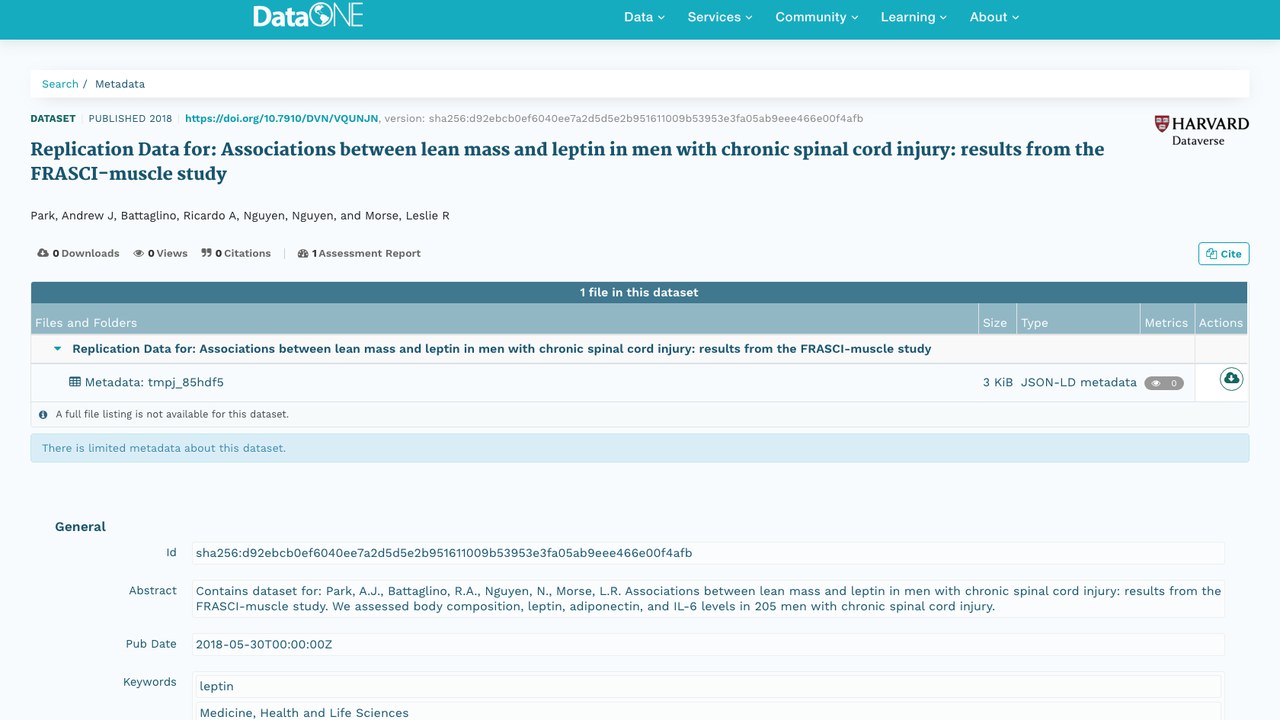This screenshot has width=1280, height=720.
Task: Click the leptin keyword
Action: pos(708,686)
